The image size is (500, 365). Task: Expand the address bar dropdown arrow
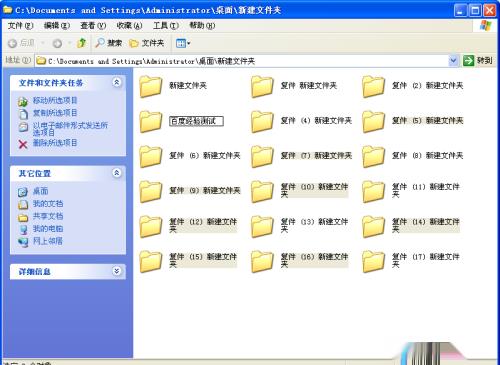453,61
